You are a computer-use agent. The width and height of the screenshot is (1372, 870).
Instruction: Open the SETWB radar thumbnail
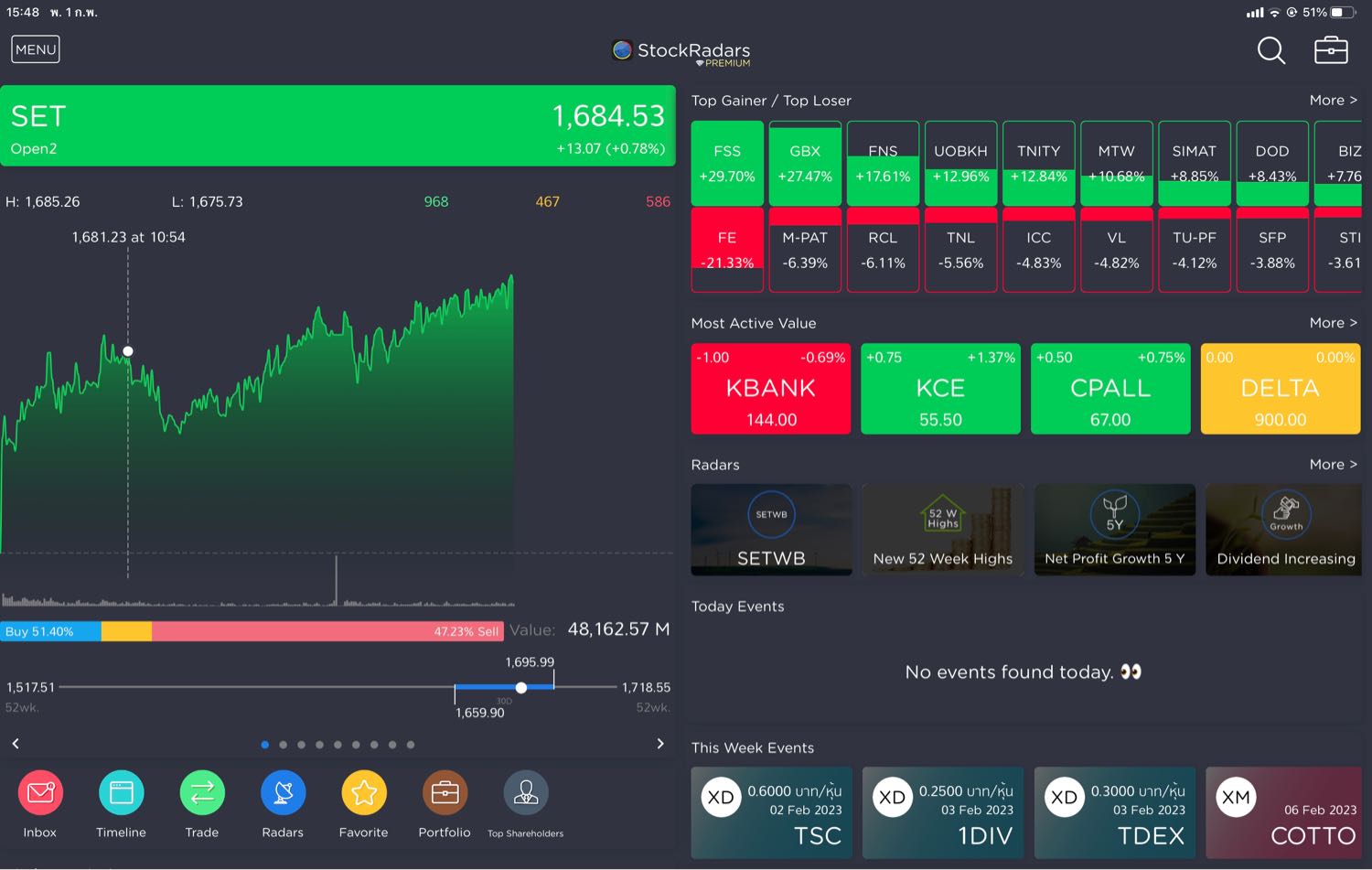[x=771, y=530]
